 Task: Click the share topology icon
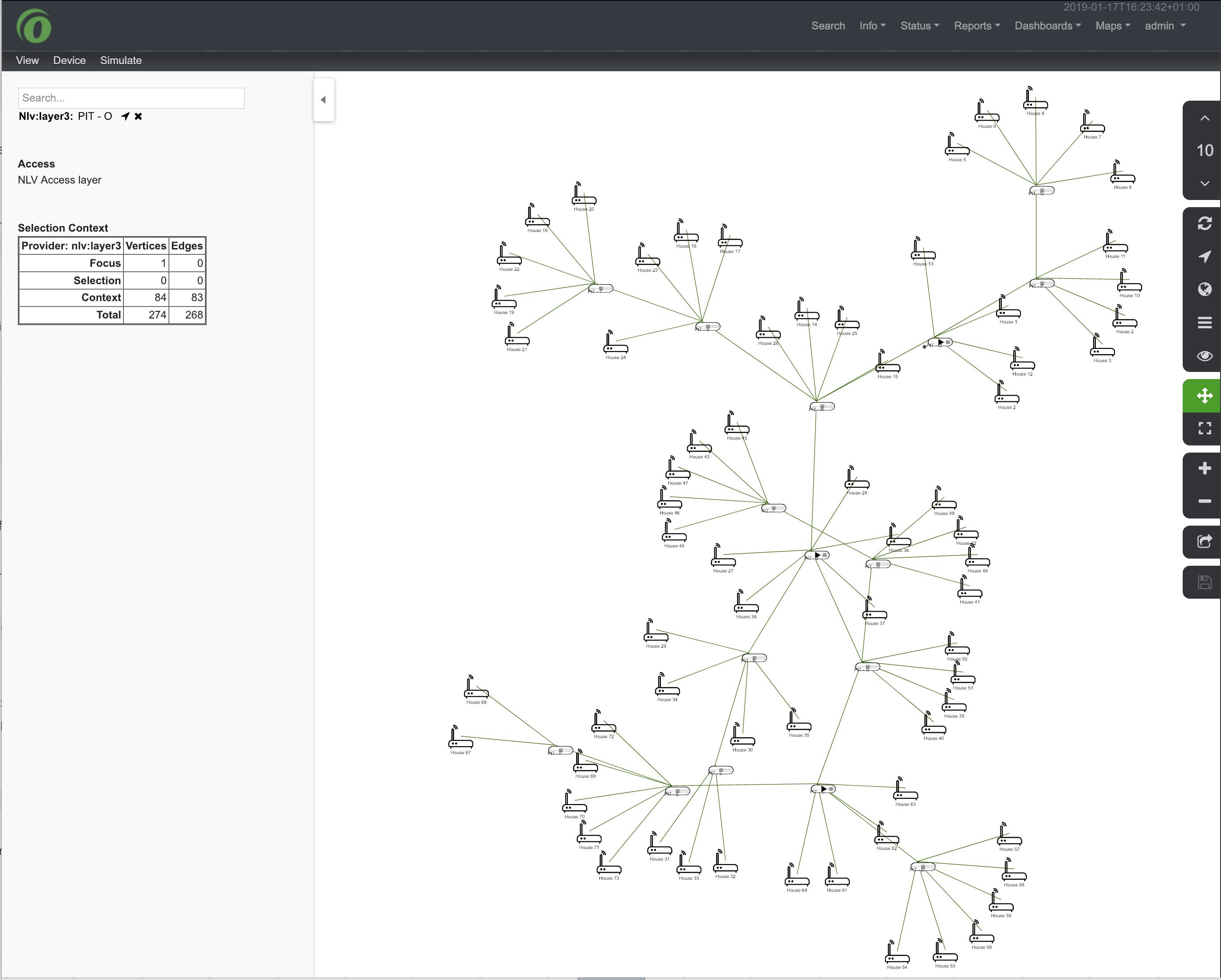(x=1204, y=542)
